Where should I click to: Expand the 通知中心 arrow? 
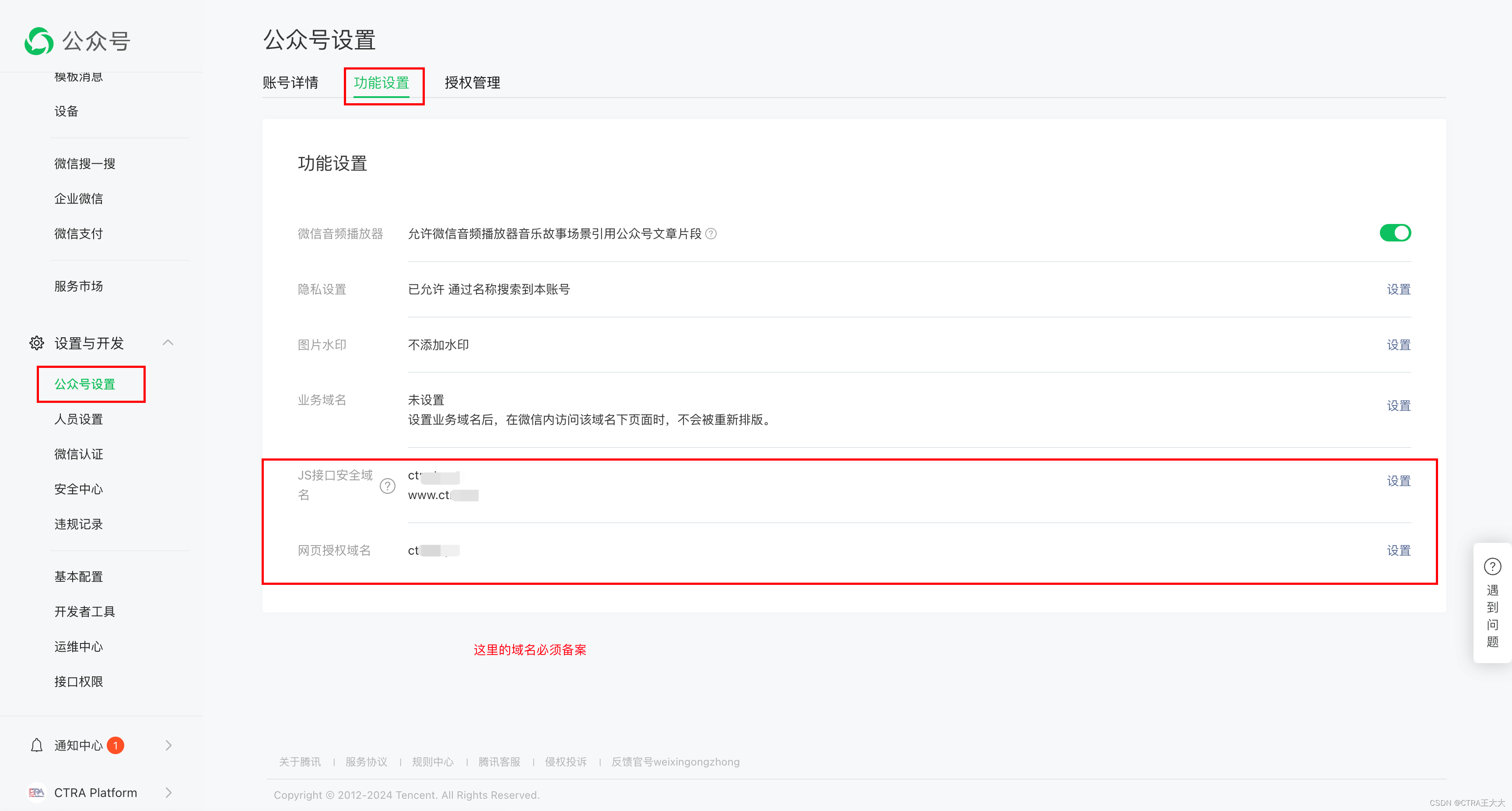(169, 745)
